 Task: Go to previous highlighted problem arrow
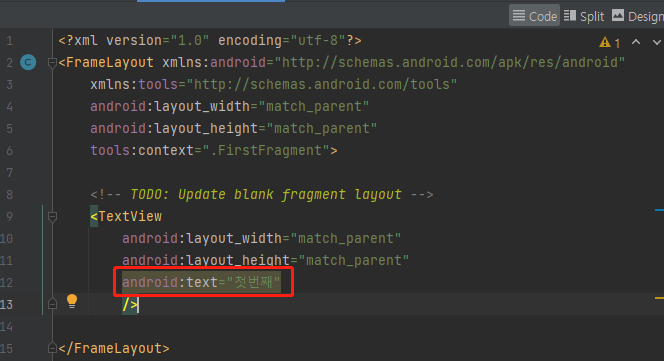(x=636, y=42)
